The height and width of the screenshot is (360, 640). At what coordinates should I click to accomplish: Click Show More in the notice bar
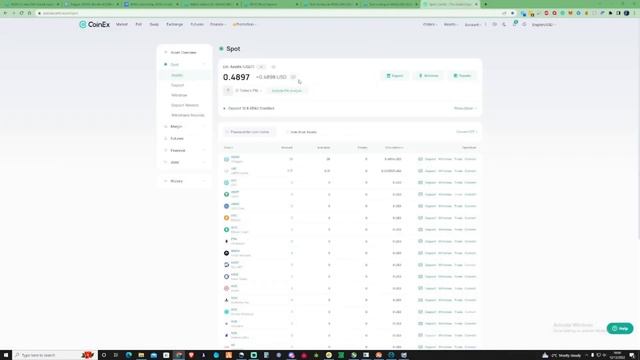(x=465, y=109)
